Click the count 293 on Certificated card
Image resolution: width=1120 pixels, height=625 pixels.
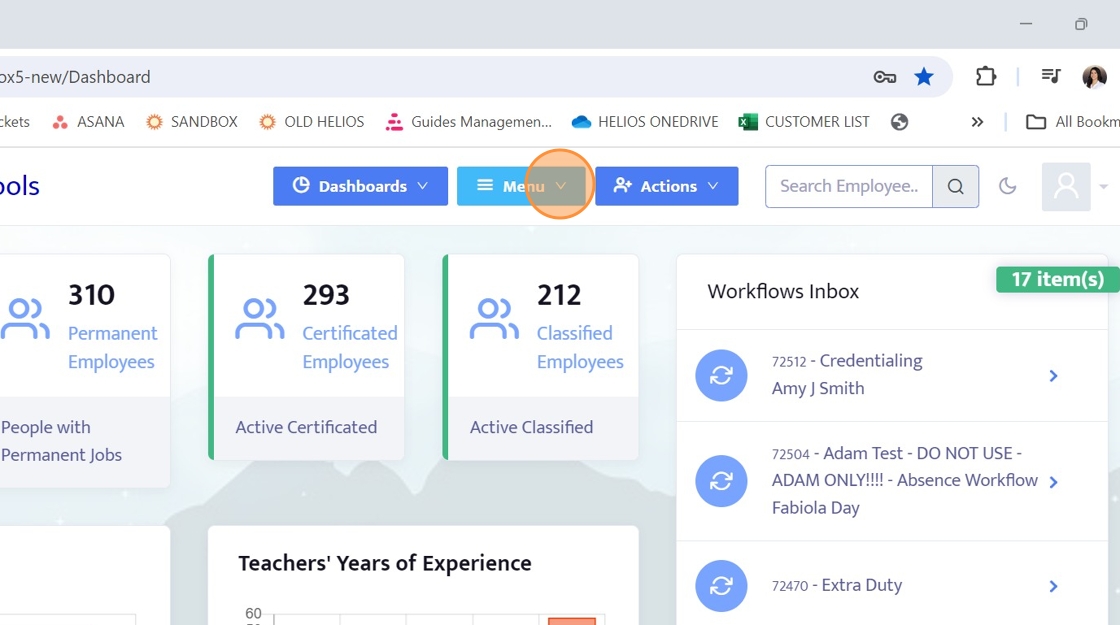click(326, 295)
